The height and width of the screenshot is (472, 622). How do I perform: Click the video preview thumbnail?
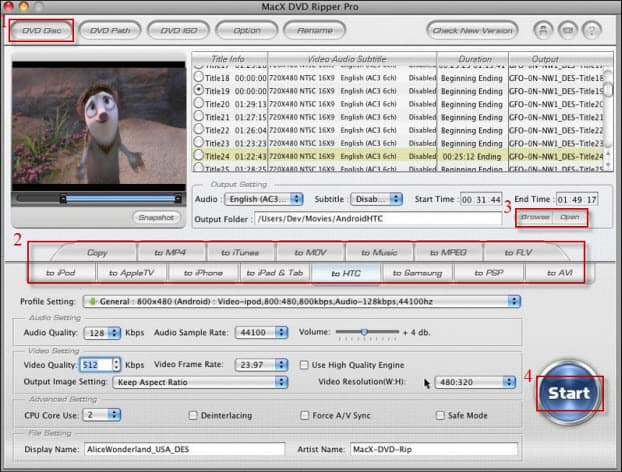point(99,126)
